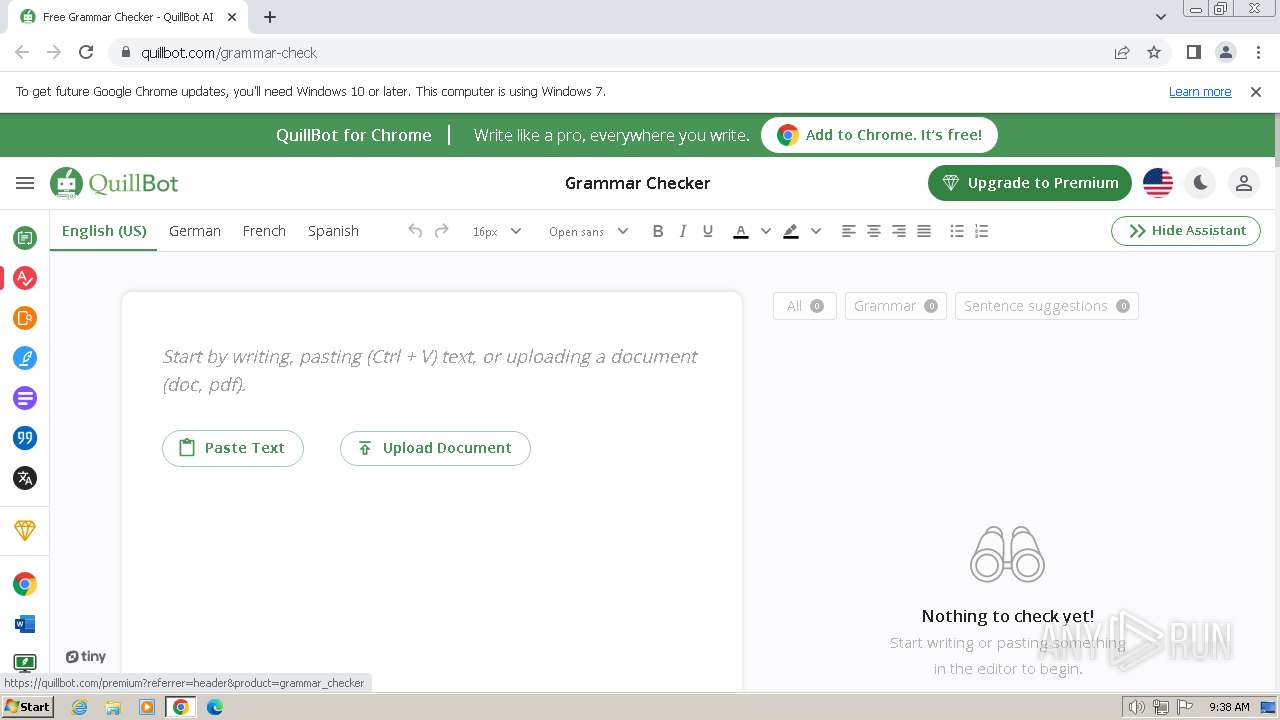Open the Open sans font family dropdown
Image resolution: width=1280 pixels, height=720 pixels.
(588, 231)
